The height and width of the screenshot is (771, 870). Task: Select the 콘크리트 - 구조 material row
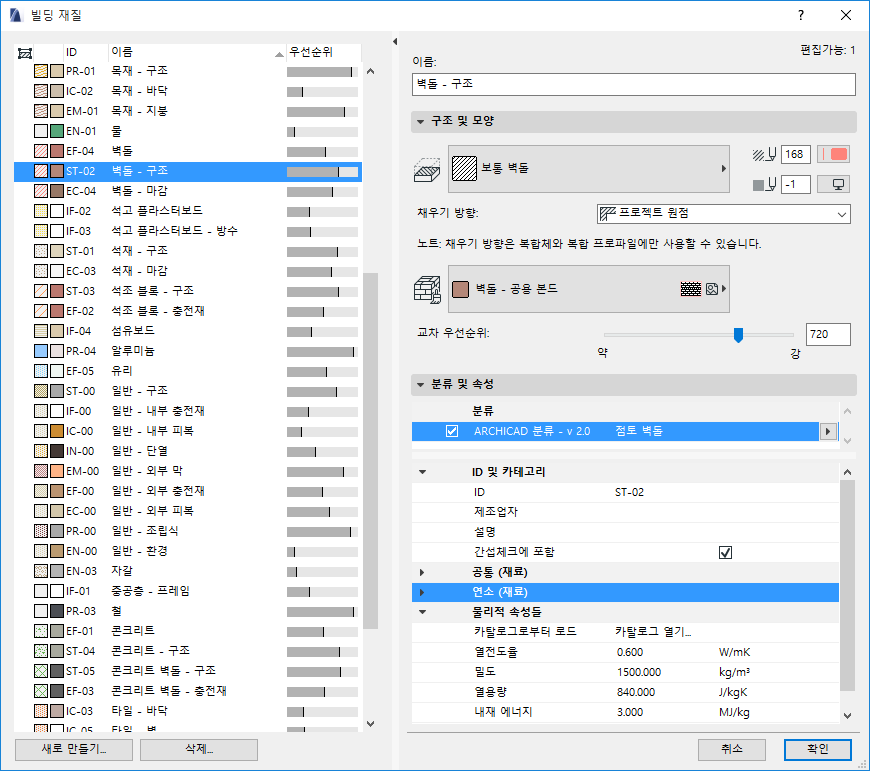[188, 651]
